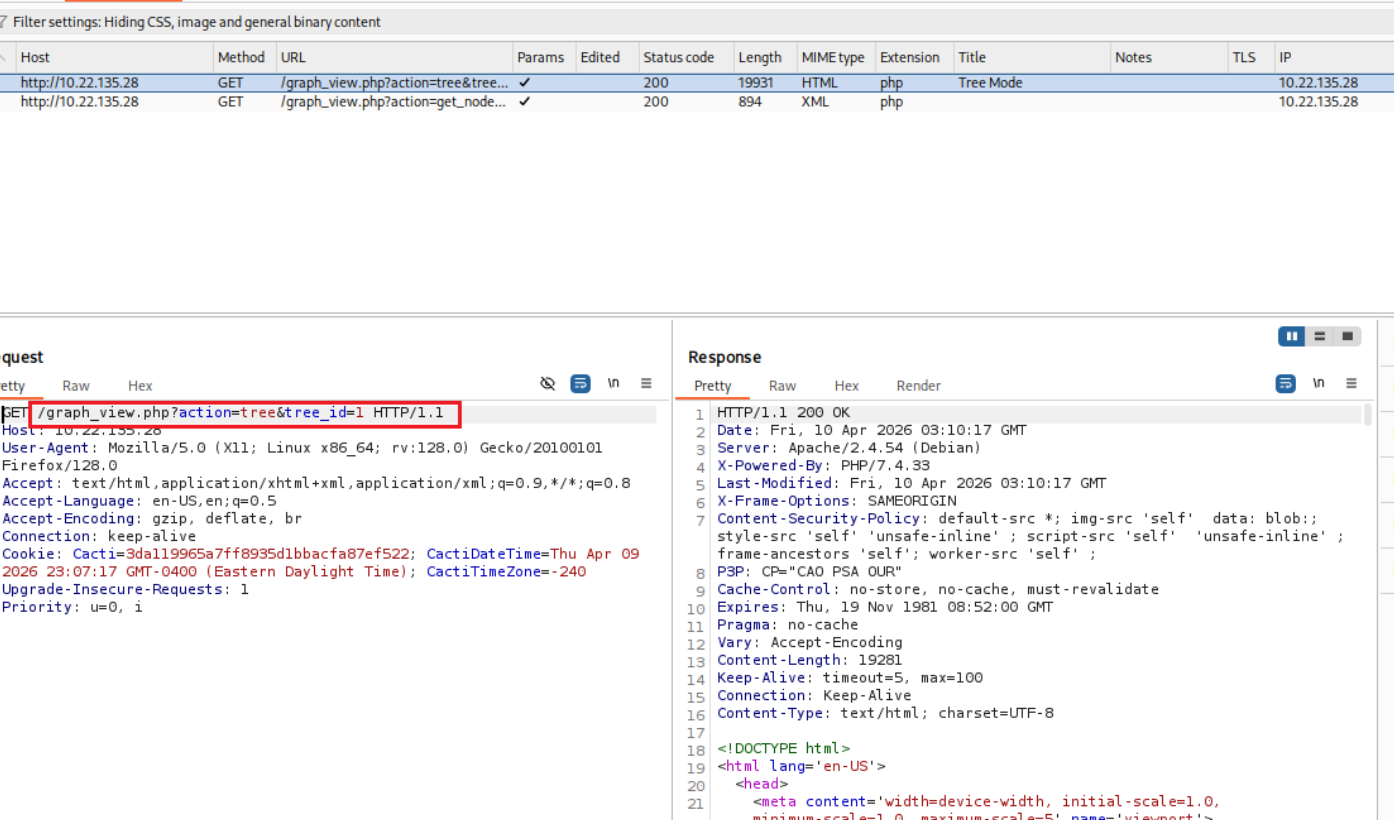Sort history by Status code column header

pyautogui.click(x=685, y=57)
